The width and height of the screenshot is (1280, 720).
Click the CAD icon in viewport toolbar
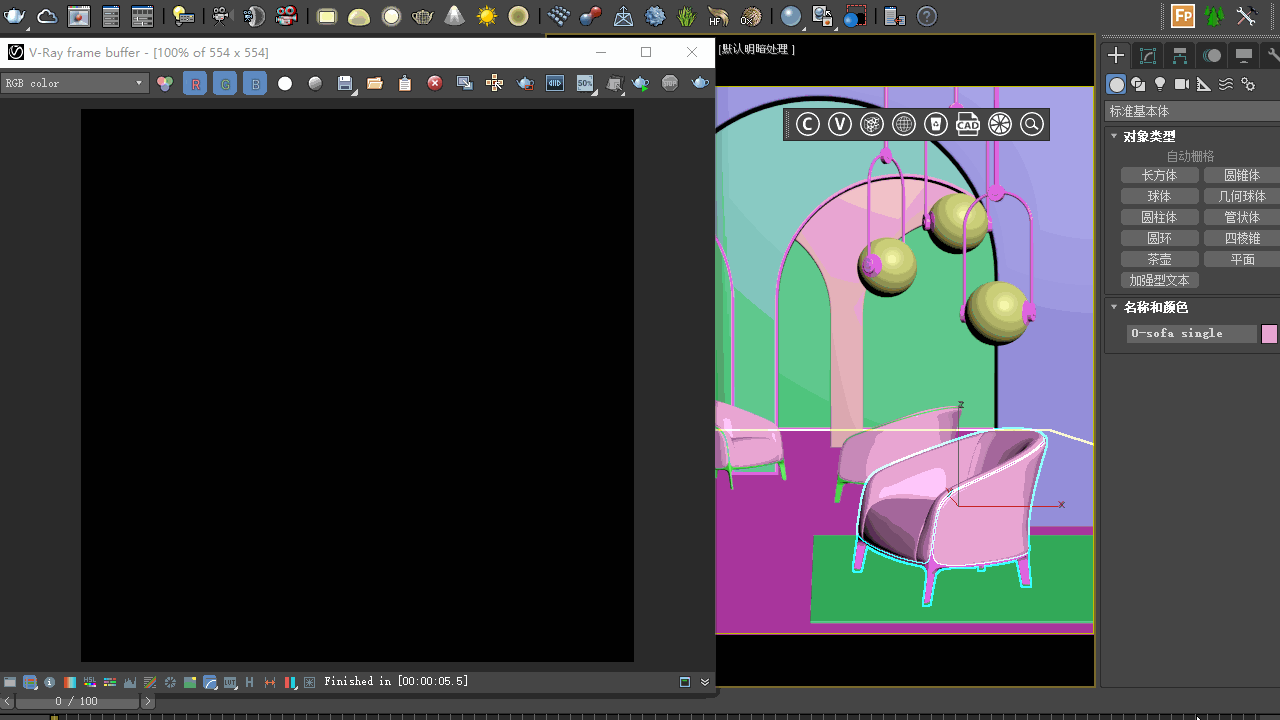tap(968, 124)
